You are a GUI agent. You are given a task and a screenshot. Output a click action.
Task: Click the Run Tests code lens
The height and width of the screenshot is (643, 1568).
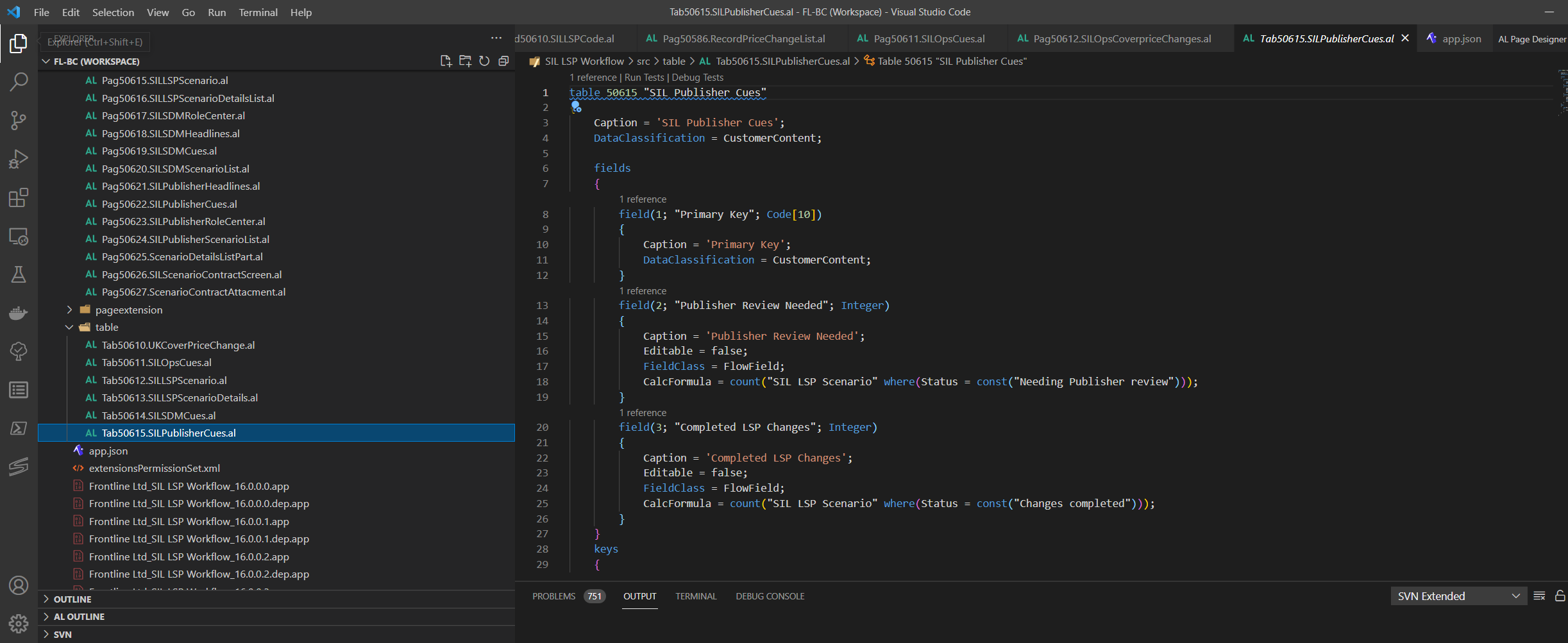[644, 78]
